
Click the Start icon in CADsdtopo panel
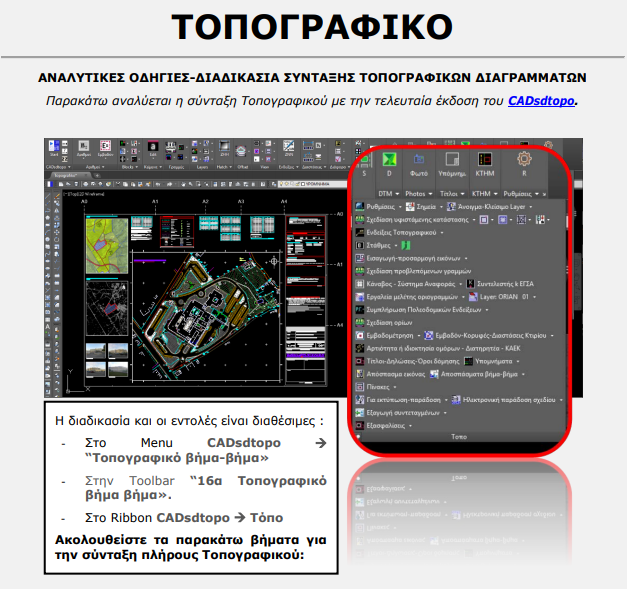point(54,148)
